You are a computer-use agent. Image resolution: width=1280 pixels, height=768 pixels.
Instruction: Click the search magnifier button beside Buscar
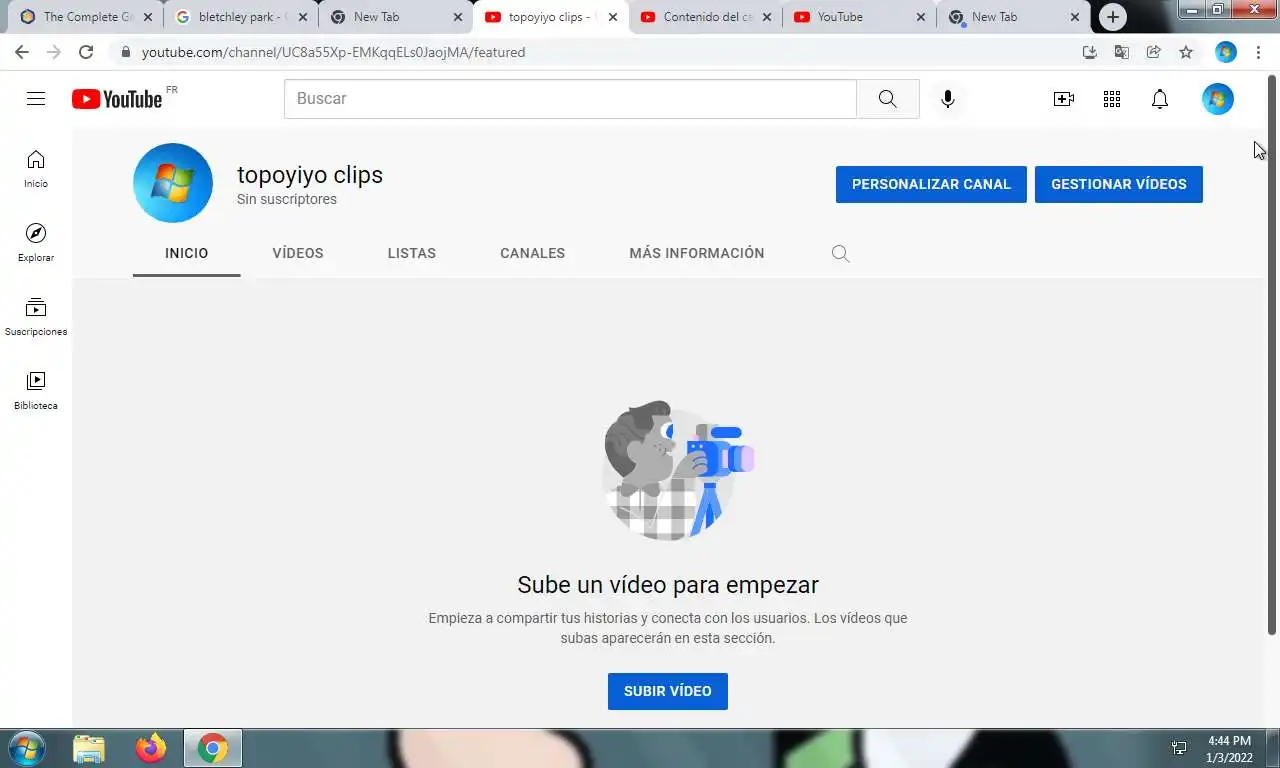pyautogui.click(x=888, y=99)
